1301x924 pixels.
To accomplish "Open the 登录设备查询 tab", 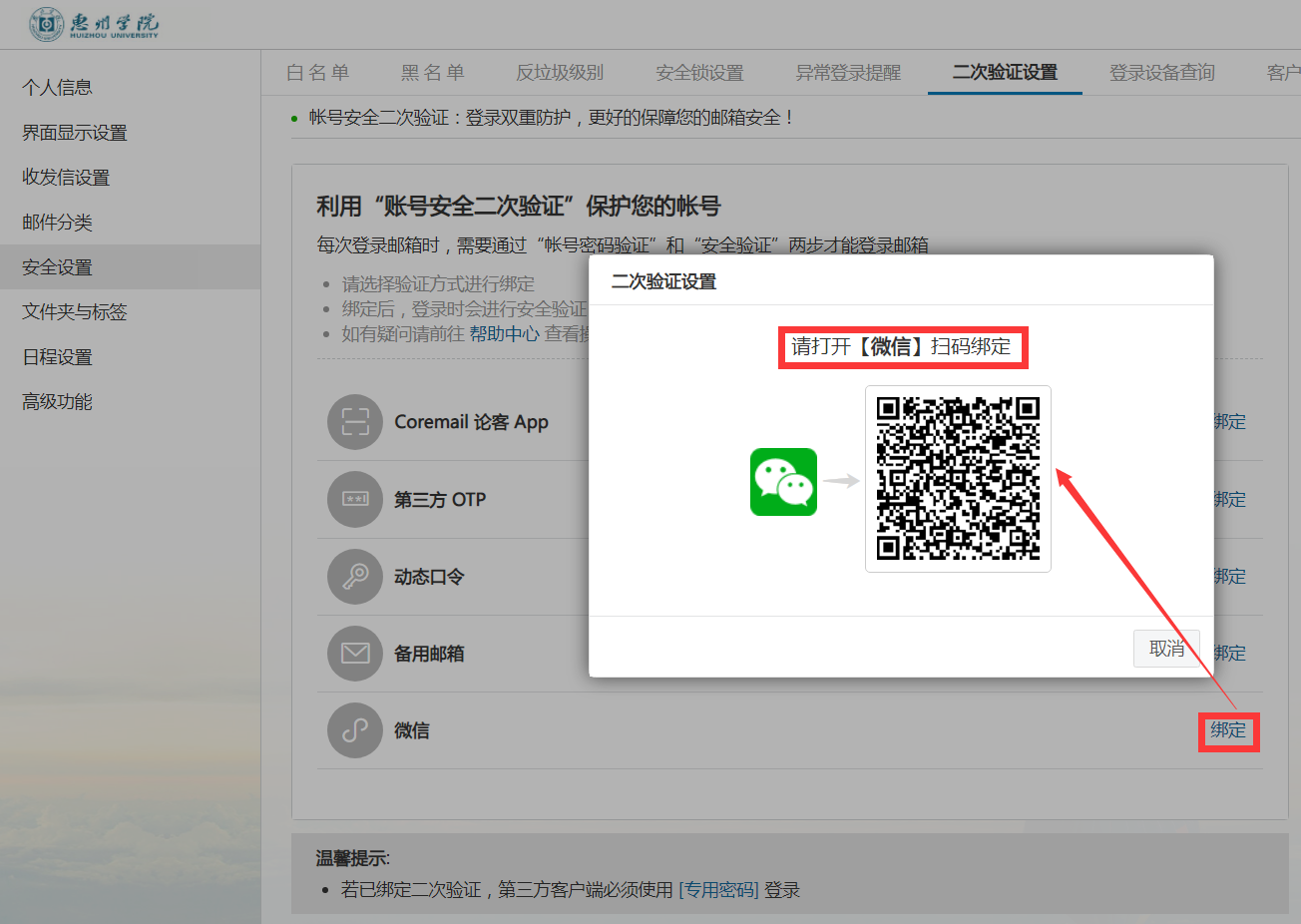I will pos(1162,73).
